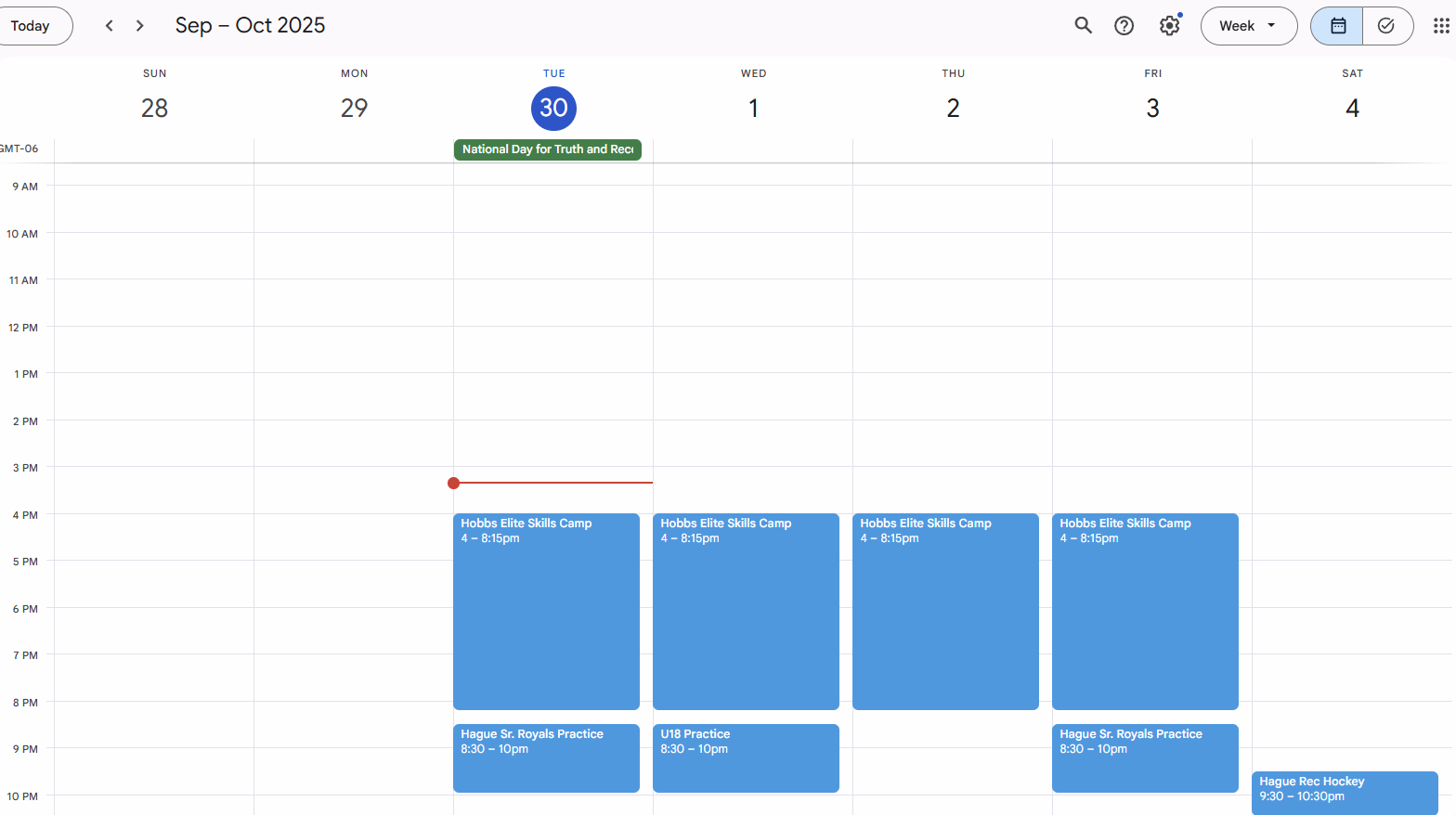Jump to Today
The width and height of the screenshot is (1456, 815).
(x=32, y=26)
